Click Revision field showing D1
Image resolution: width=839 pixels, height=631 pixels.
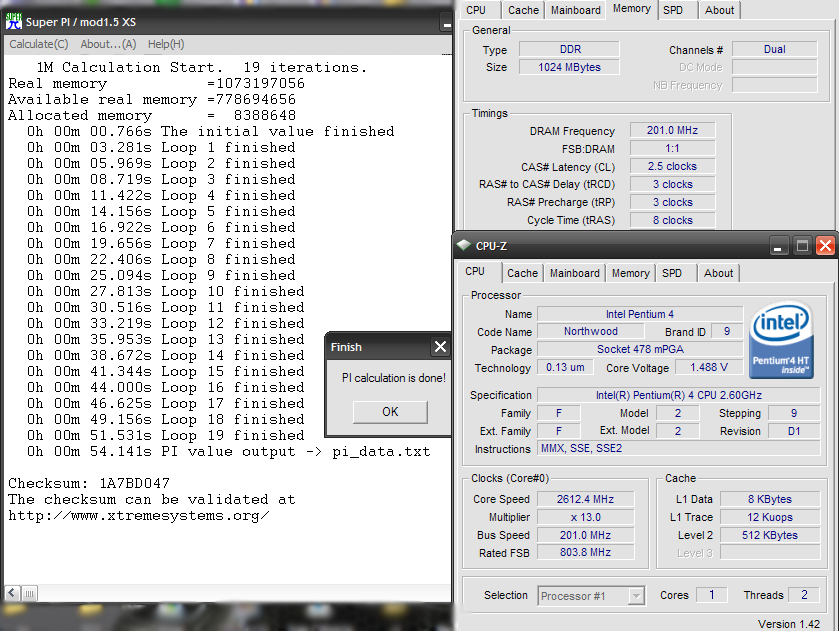coord(794,431)
